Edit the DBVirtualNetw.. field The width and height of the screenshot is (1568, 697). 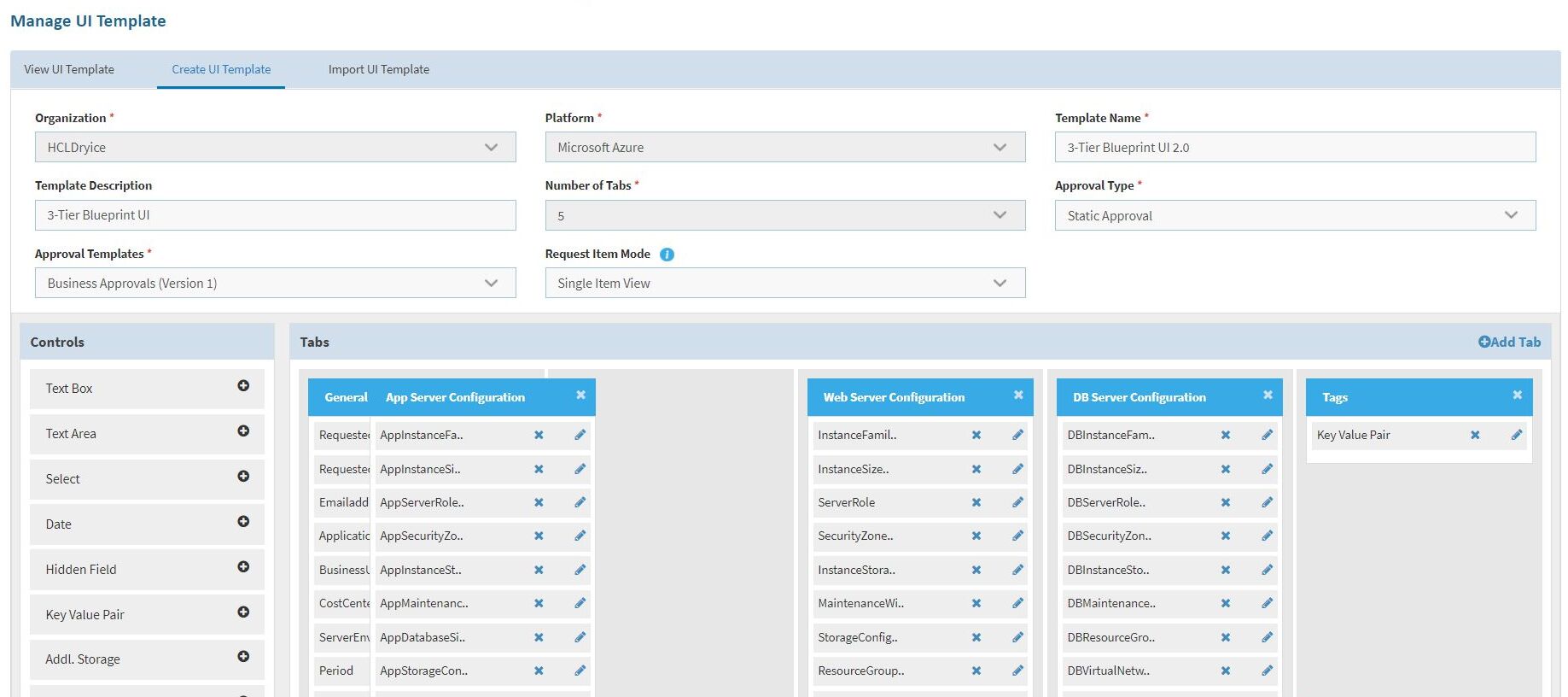coord(1268,671)
